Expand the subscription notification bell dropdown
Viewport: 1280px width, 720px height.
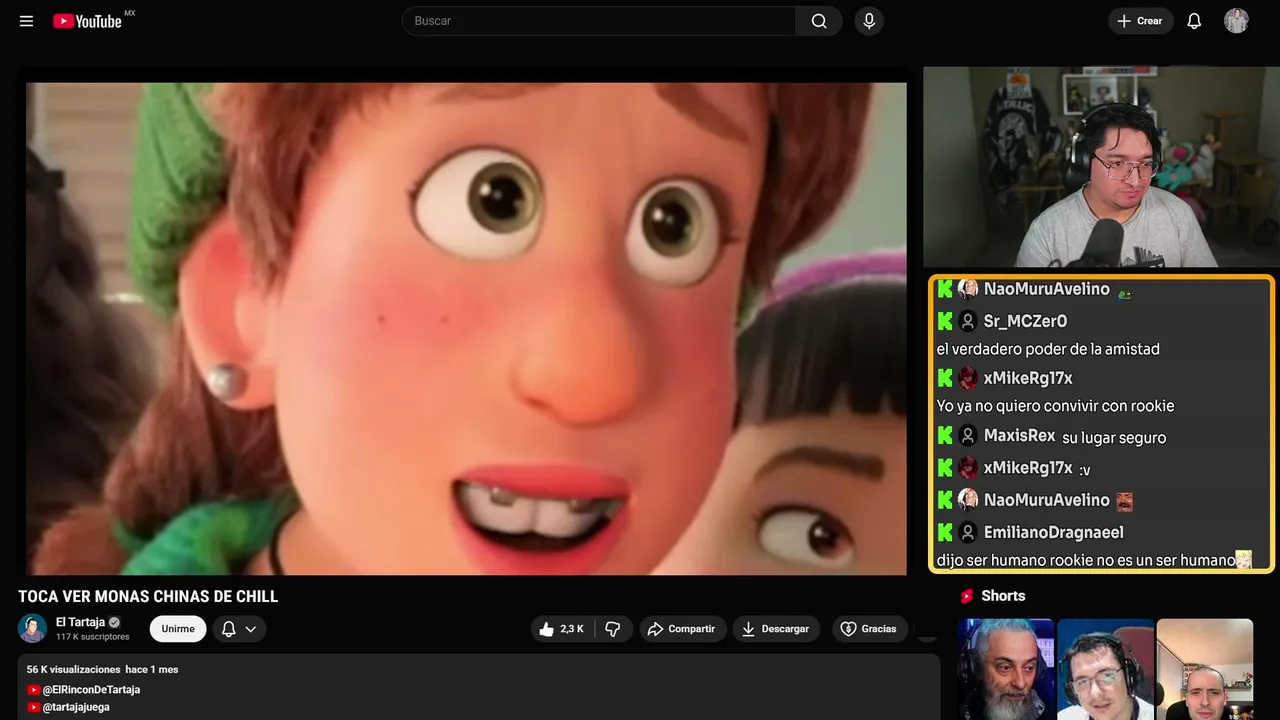[239, 629]
